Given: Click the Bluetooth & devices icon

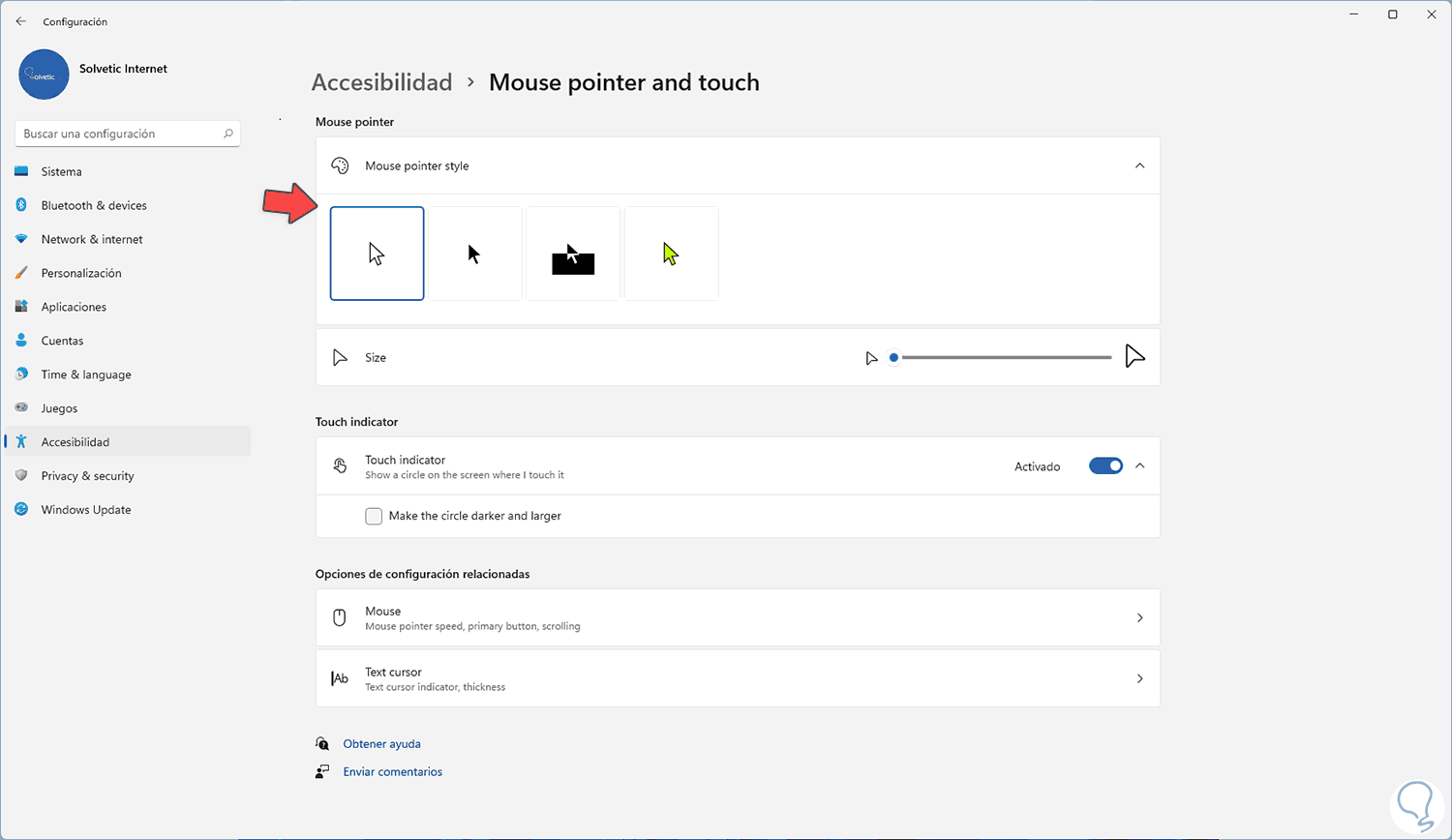Looking at the screenshot, I should tap(21, 205).
